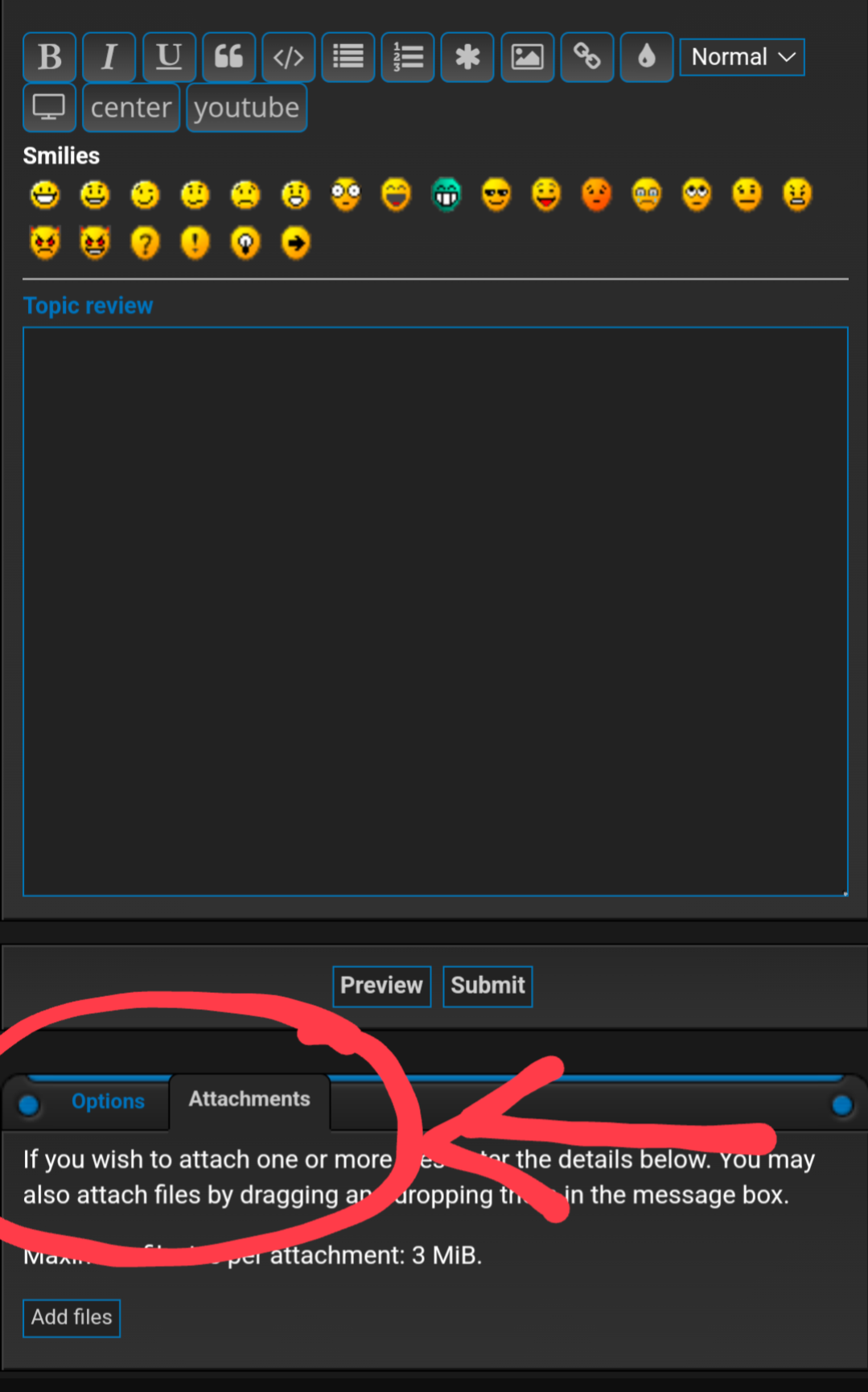
Task: Click the list item asterisk icon
Action: pyautogui.click(x=467, y=57)
